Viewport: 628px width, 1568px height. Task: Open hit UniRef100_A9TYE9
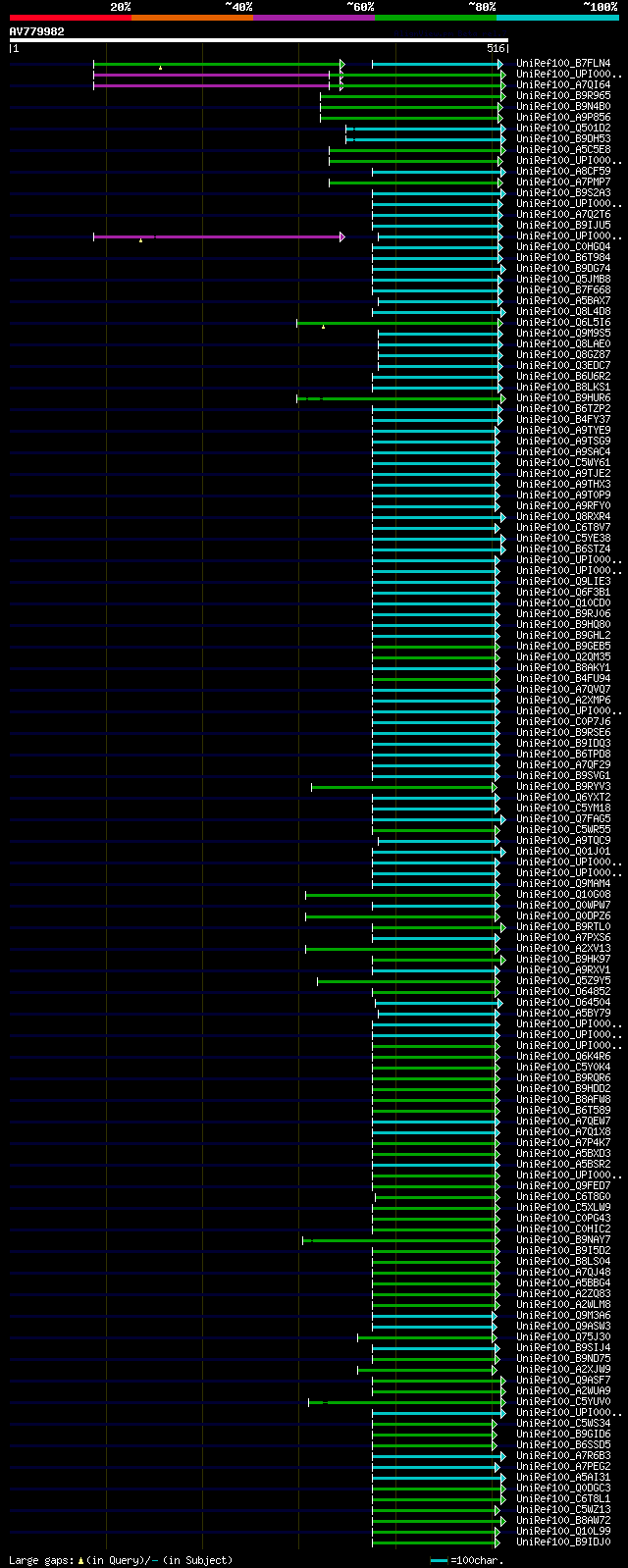pos(563,431)
